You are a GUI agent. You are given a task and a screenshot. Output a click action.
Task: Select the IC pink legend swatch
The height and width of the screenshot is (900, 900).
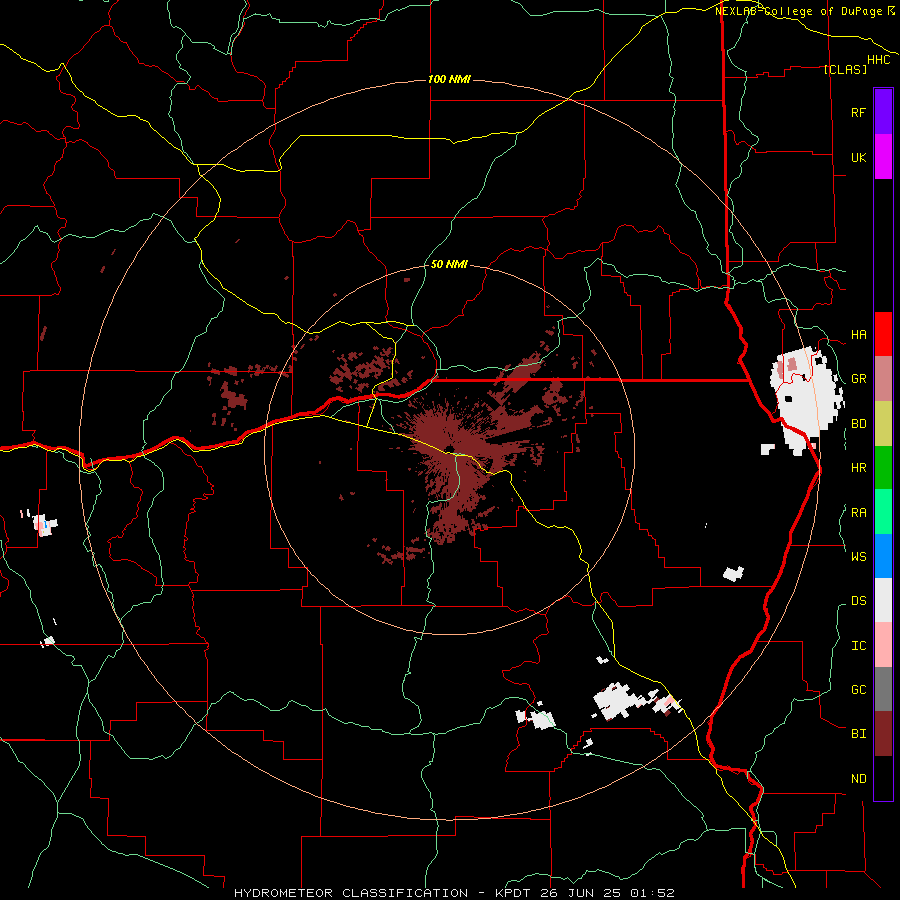(x=883, y=645)
